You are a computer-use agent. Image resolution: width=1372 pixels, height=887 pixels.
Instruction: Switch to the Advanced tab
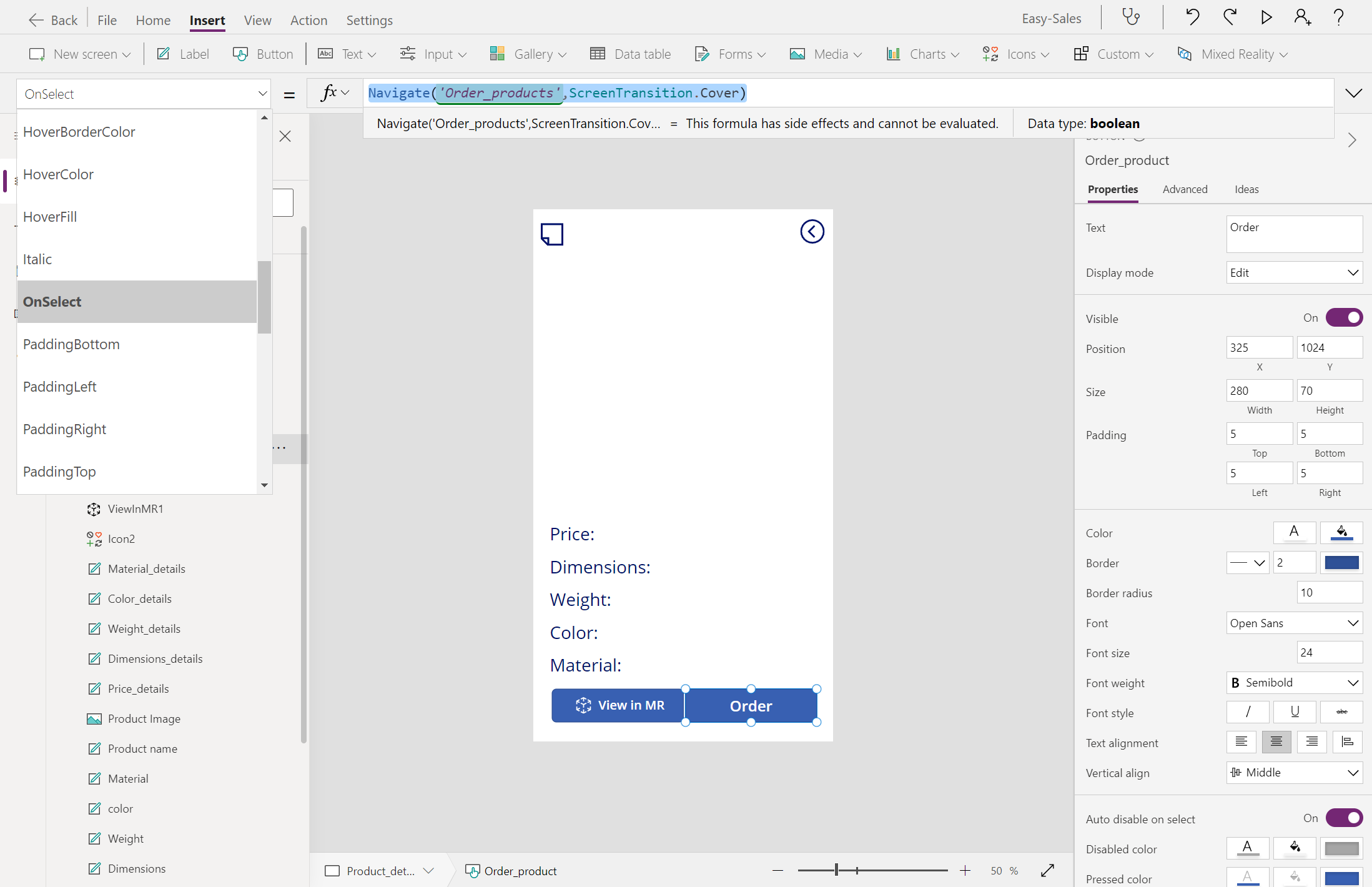coord(1185,189)
